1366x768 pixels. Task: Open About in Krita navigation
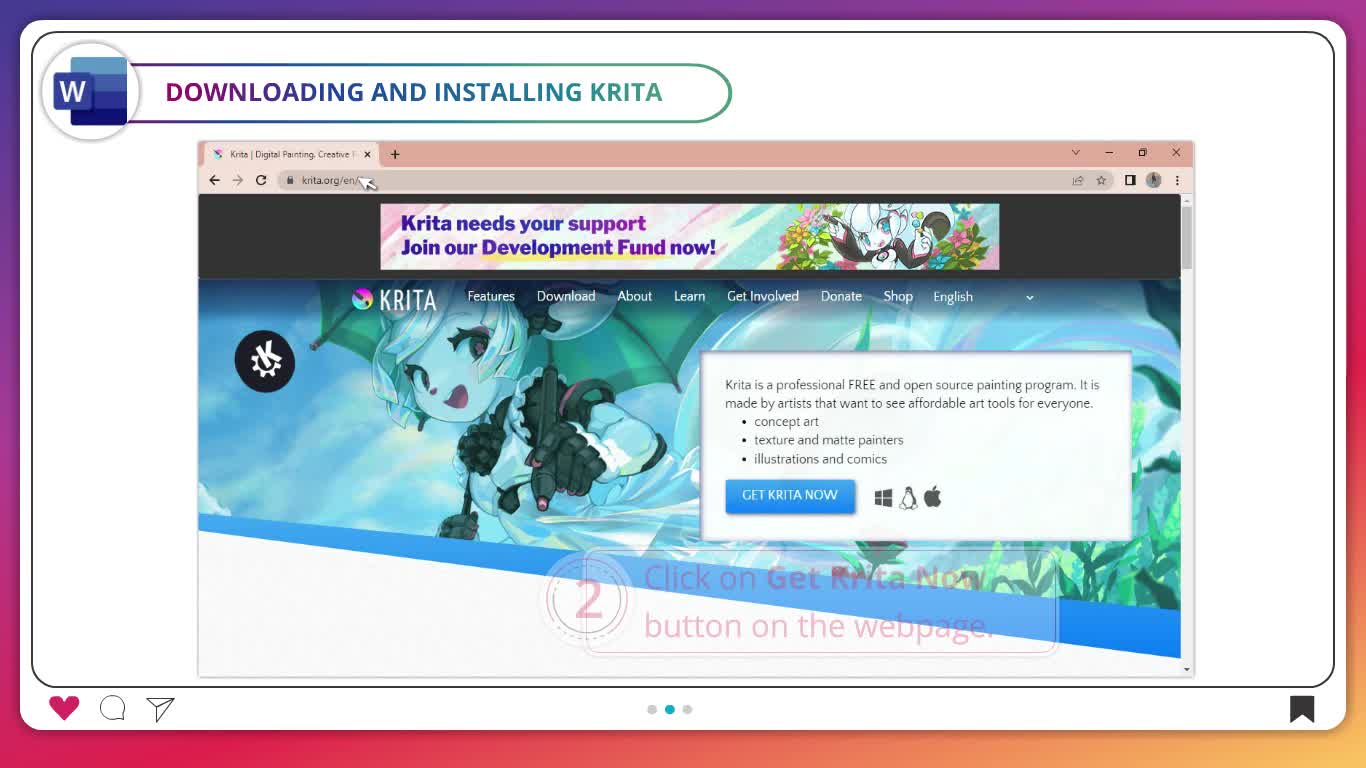click(634, 296)
